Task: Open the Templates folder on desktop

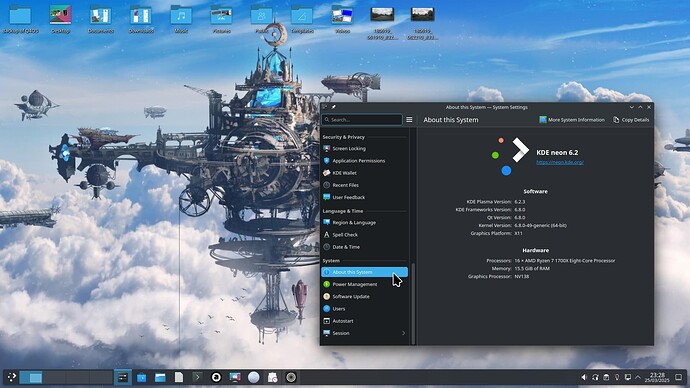Action: coord(302,20)
